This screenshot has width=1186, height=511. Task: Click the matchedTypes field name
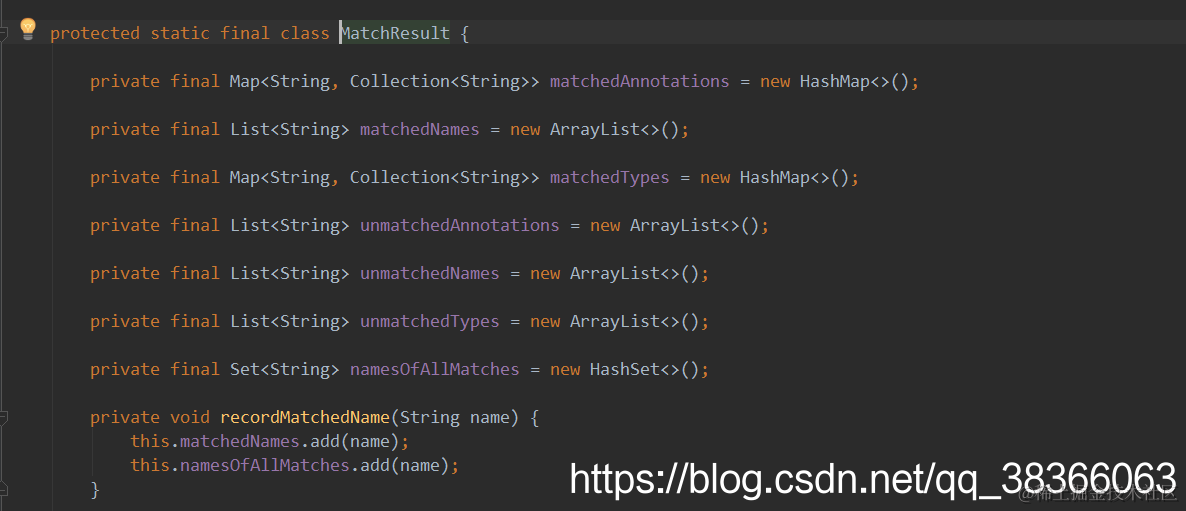pos(610,178)
